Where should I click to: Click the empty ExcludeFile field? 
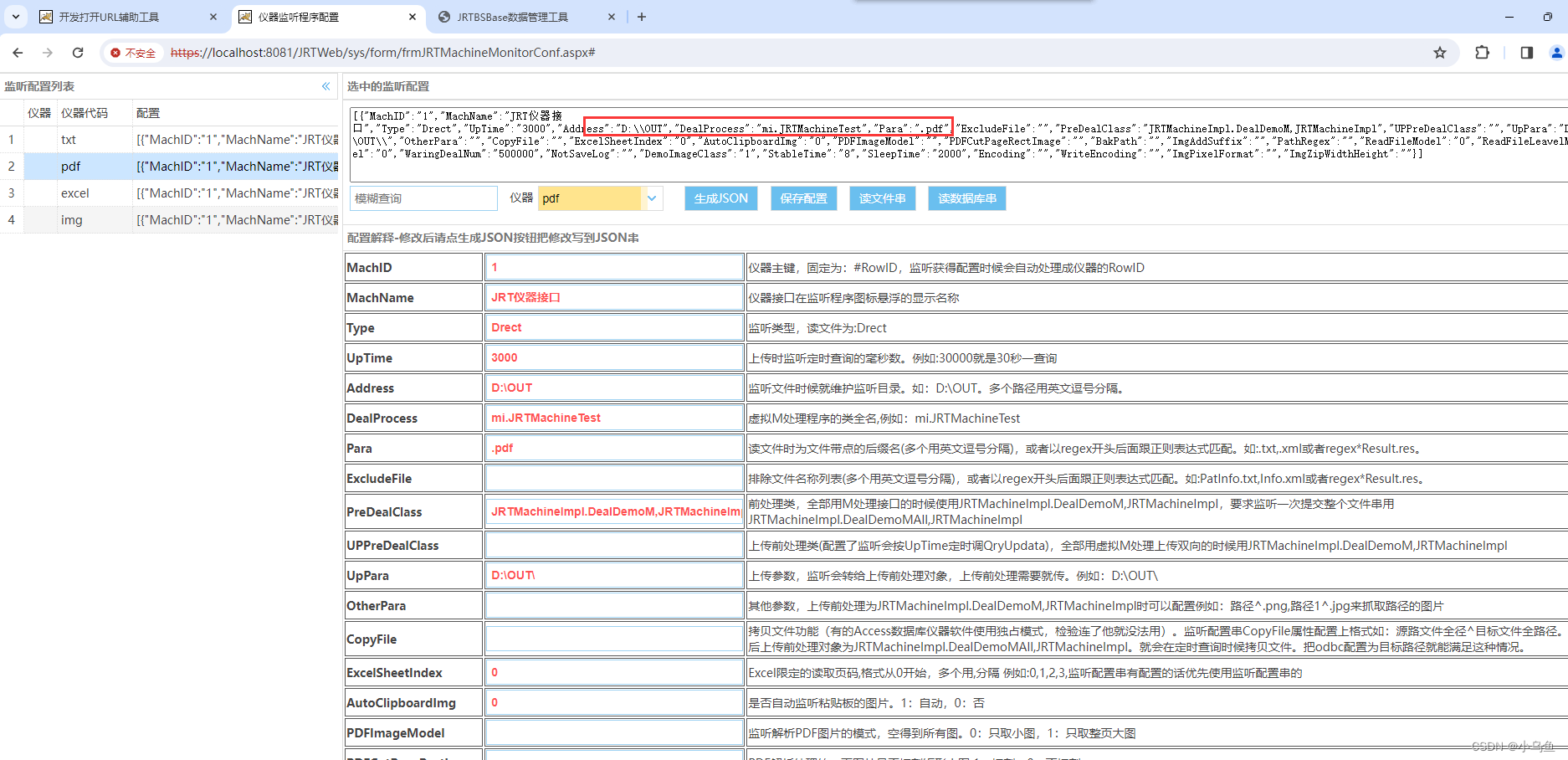click(x=614, y=478)
